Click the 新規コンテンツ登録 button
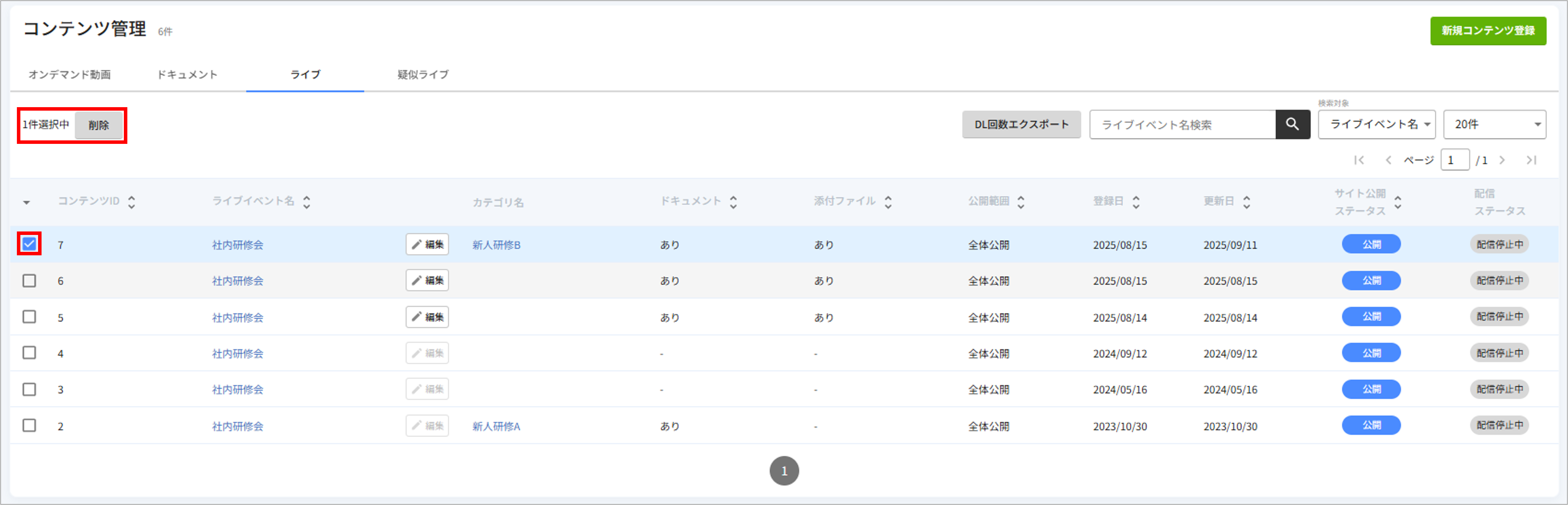This screenshot has width=1568, height=505. (1488, 31)
